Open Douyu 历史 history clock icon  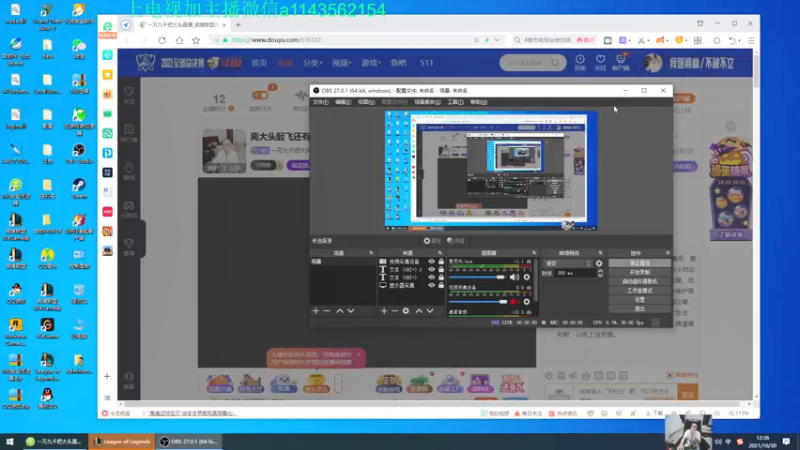[x=580, y=62]
